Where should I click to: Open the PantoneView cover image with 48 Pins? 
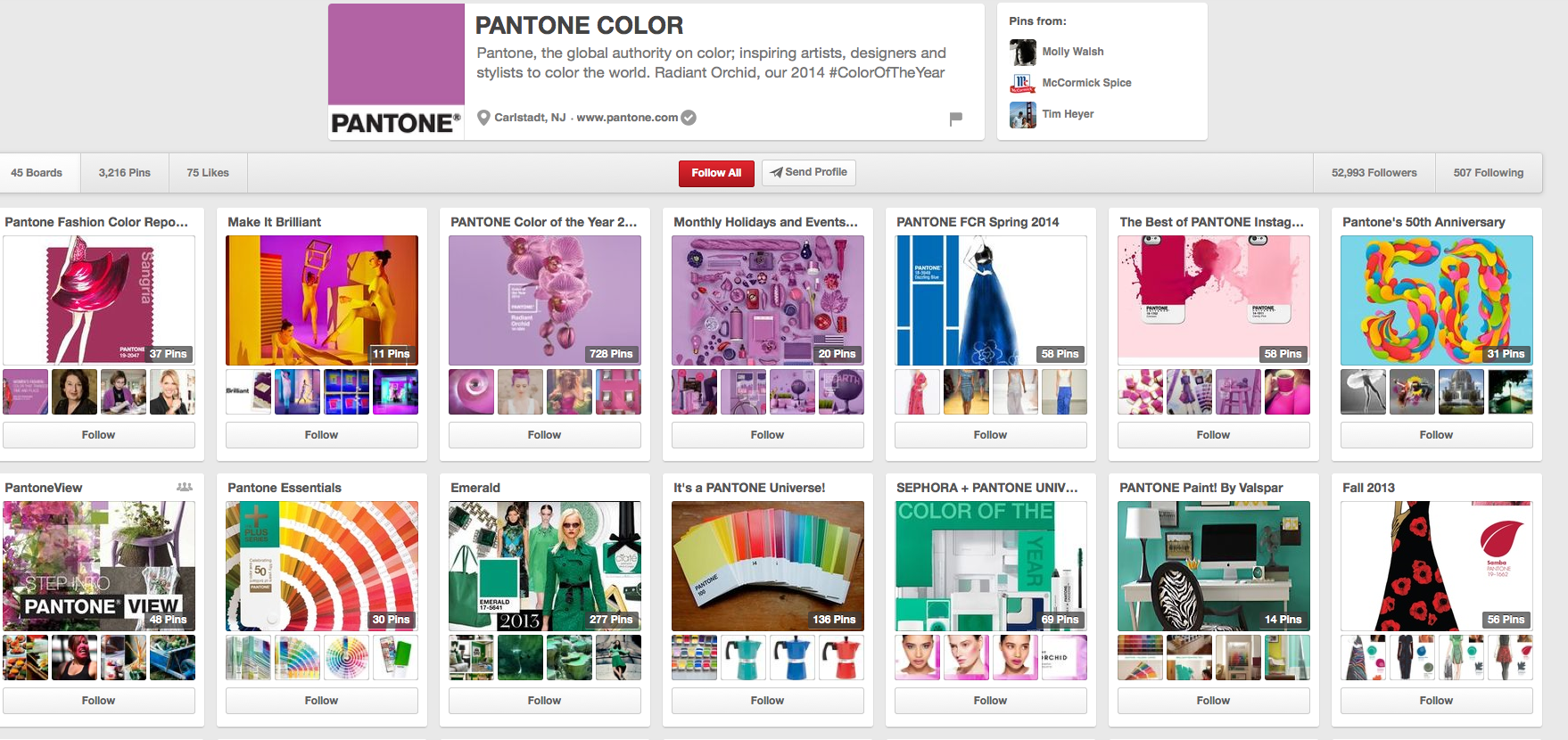click(x=99, y=566)
